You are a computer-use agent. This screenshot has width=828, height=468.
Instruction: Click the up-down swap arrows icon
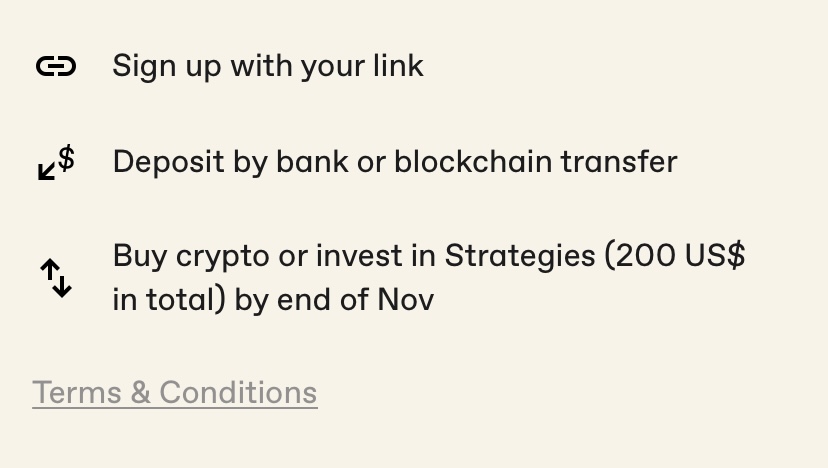pyautogui.click(x=56, y=278)
